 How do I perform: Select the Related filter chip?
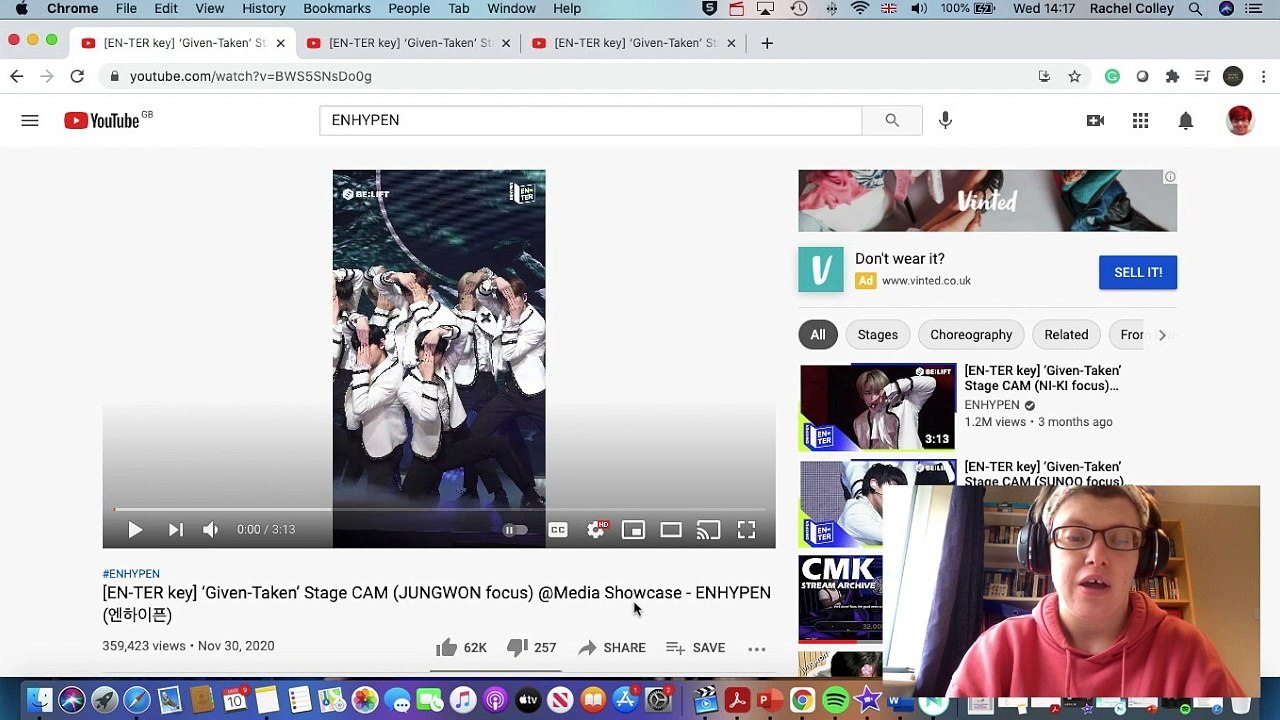click(x=1066, y=335)
